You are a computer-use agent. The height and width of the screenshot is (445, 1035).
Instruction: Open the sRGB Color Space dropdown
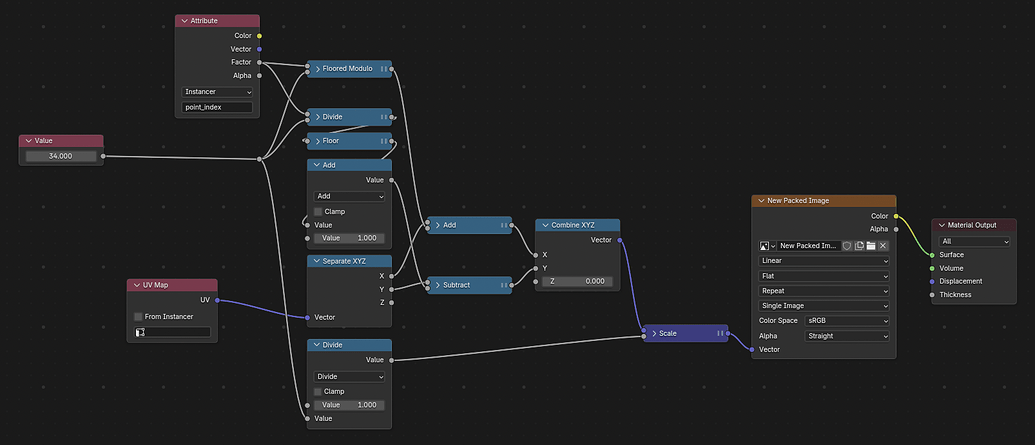point(847,321)
